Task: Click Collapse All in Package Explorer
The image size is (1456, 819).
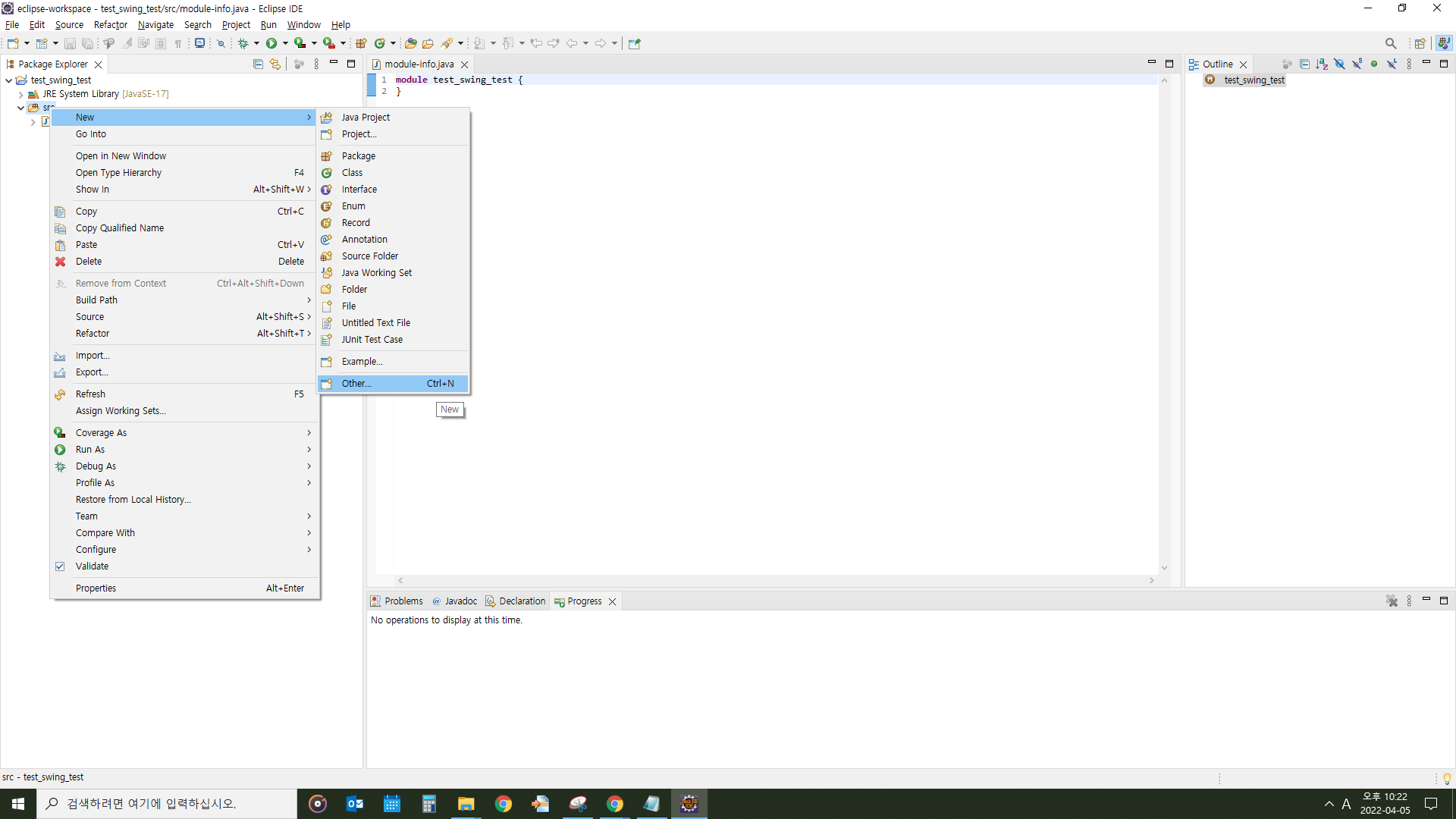Action: pos(258,64)
